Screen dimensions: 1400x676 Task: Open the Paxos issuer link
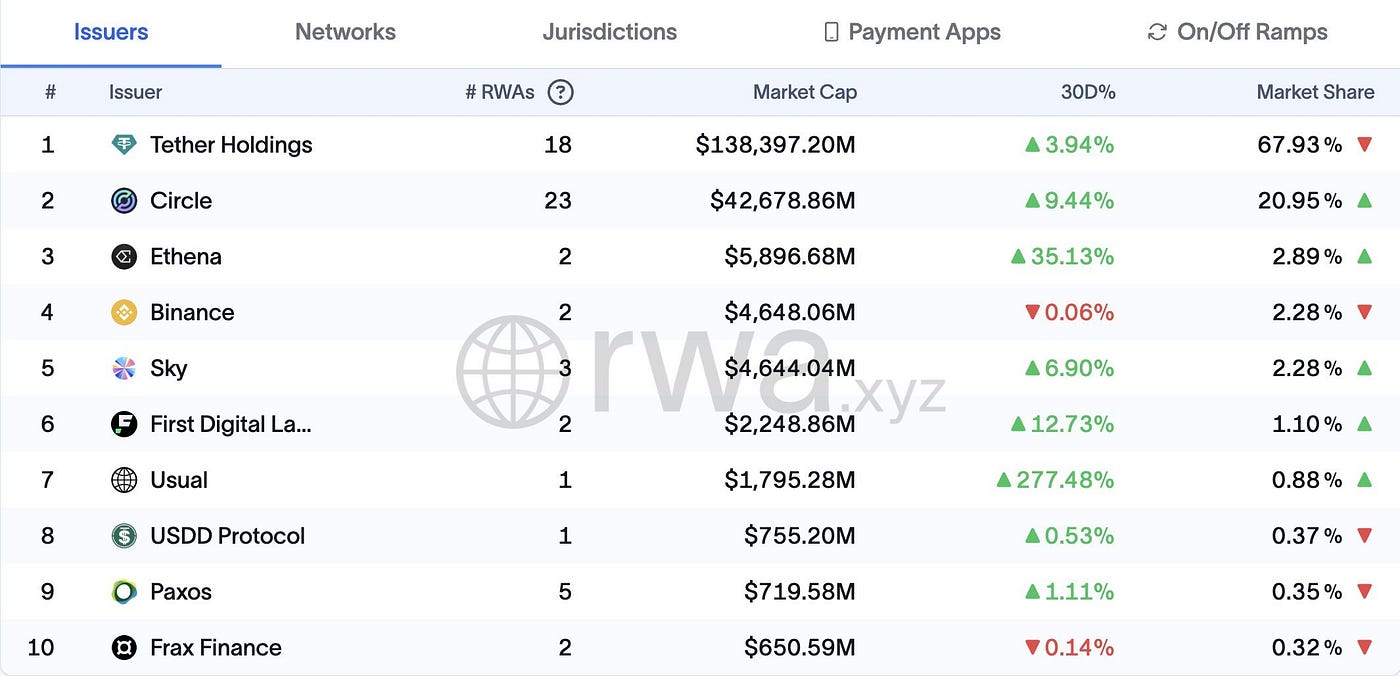(x=181, y=592)
